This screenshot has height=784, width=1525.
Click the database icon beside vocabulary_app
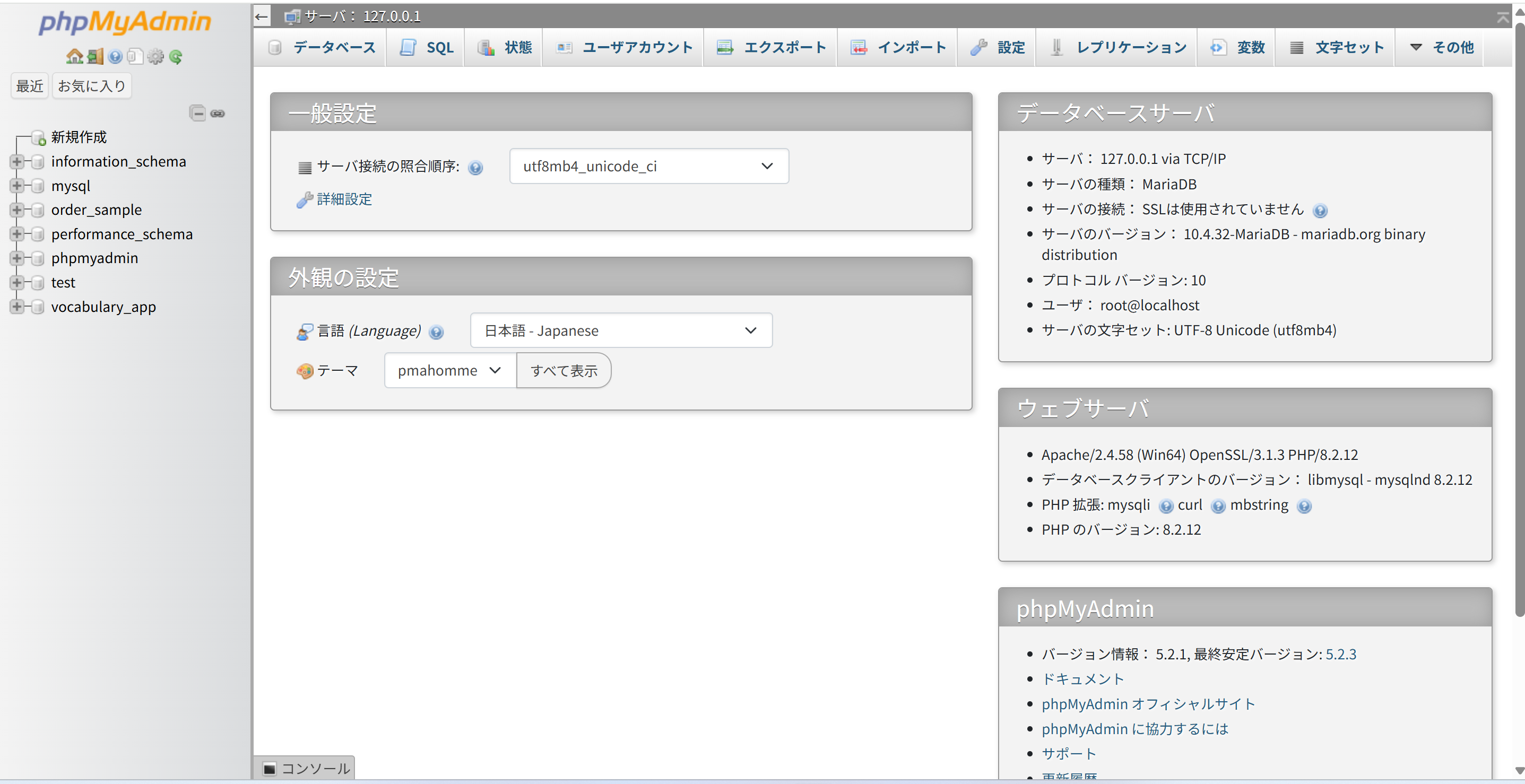coord(38,307)
